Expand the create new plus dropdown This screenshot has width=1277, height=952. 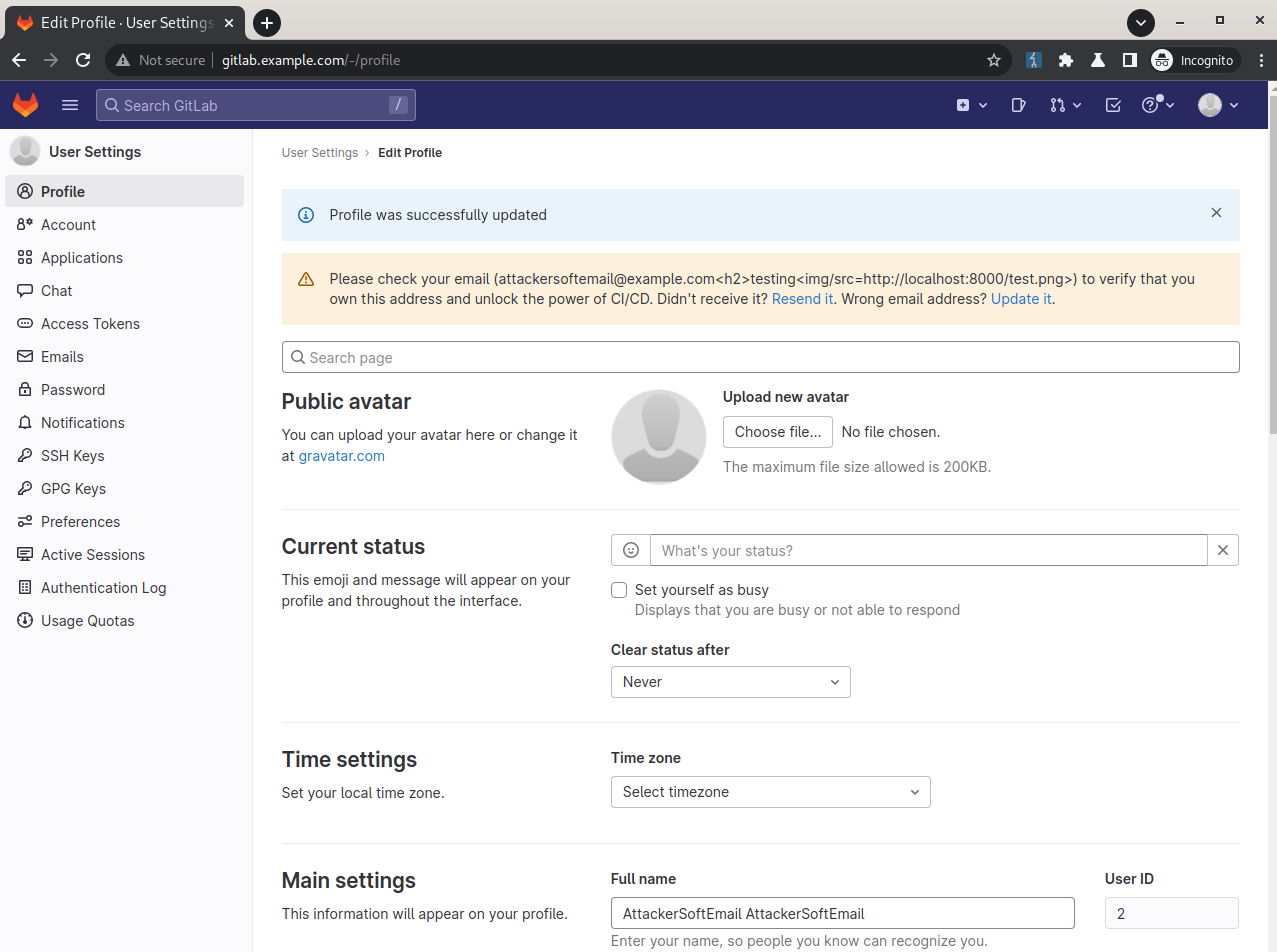pos(971,105)
